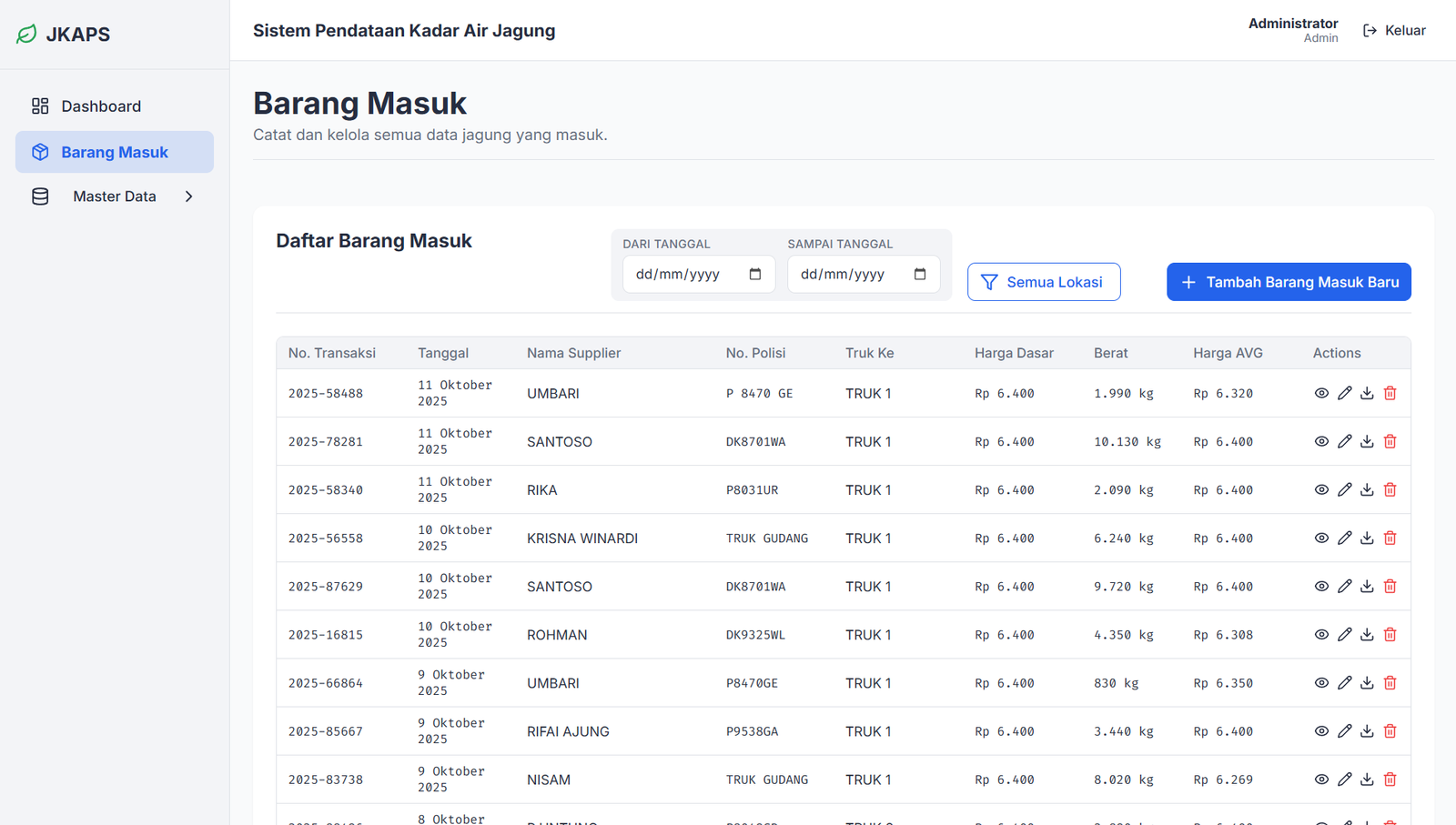This screenshot has height=825, width=1456.
Task: View details of transaction 2025-58488
Action: (1321, 393)
